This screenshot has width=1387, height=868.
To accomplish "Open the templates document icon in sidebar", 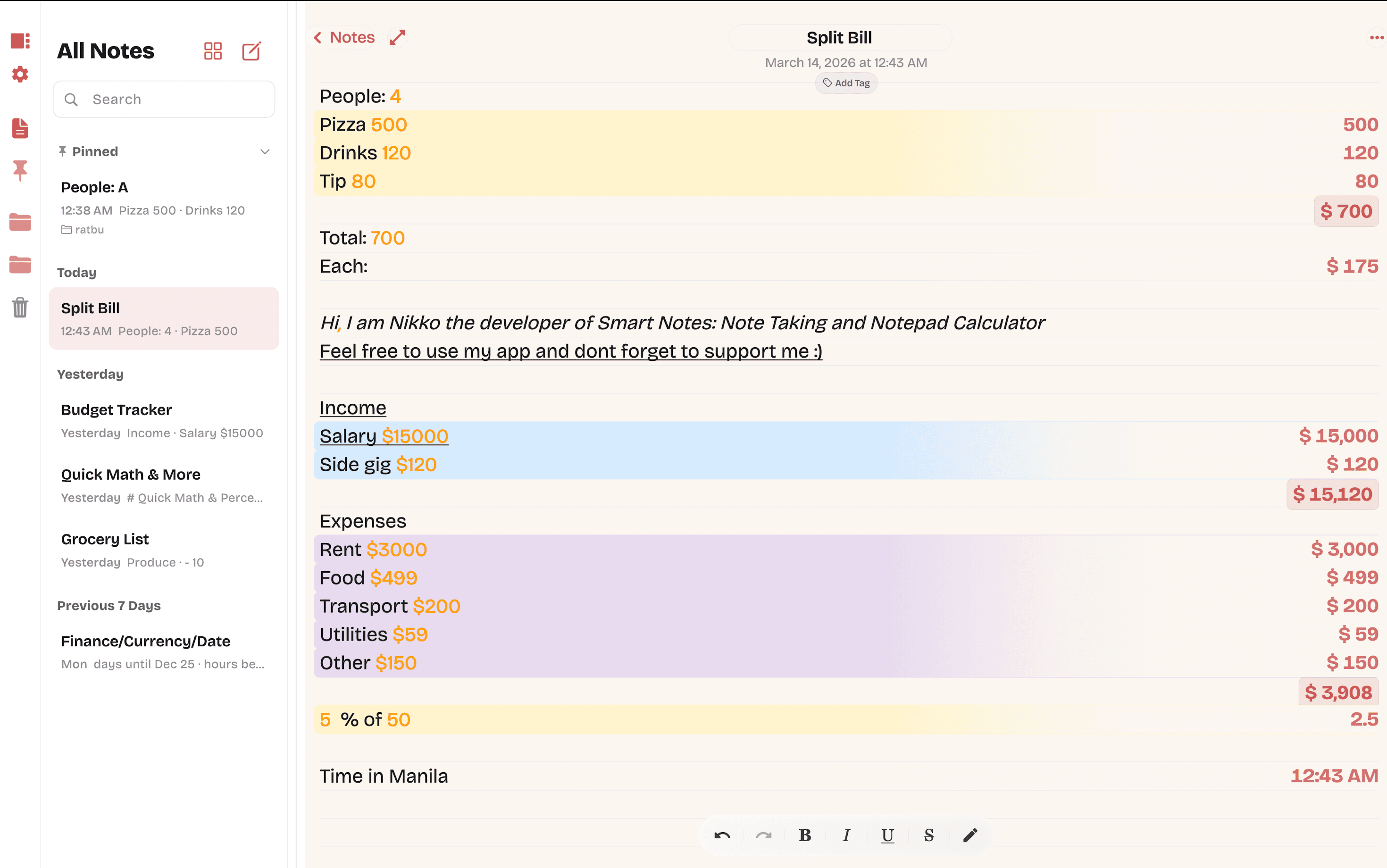I will tap(19, 128).
